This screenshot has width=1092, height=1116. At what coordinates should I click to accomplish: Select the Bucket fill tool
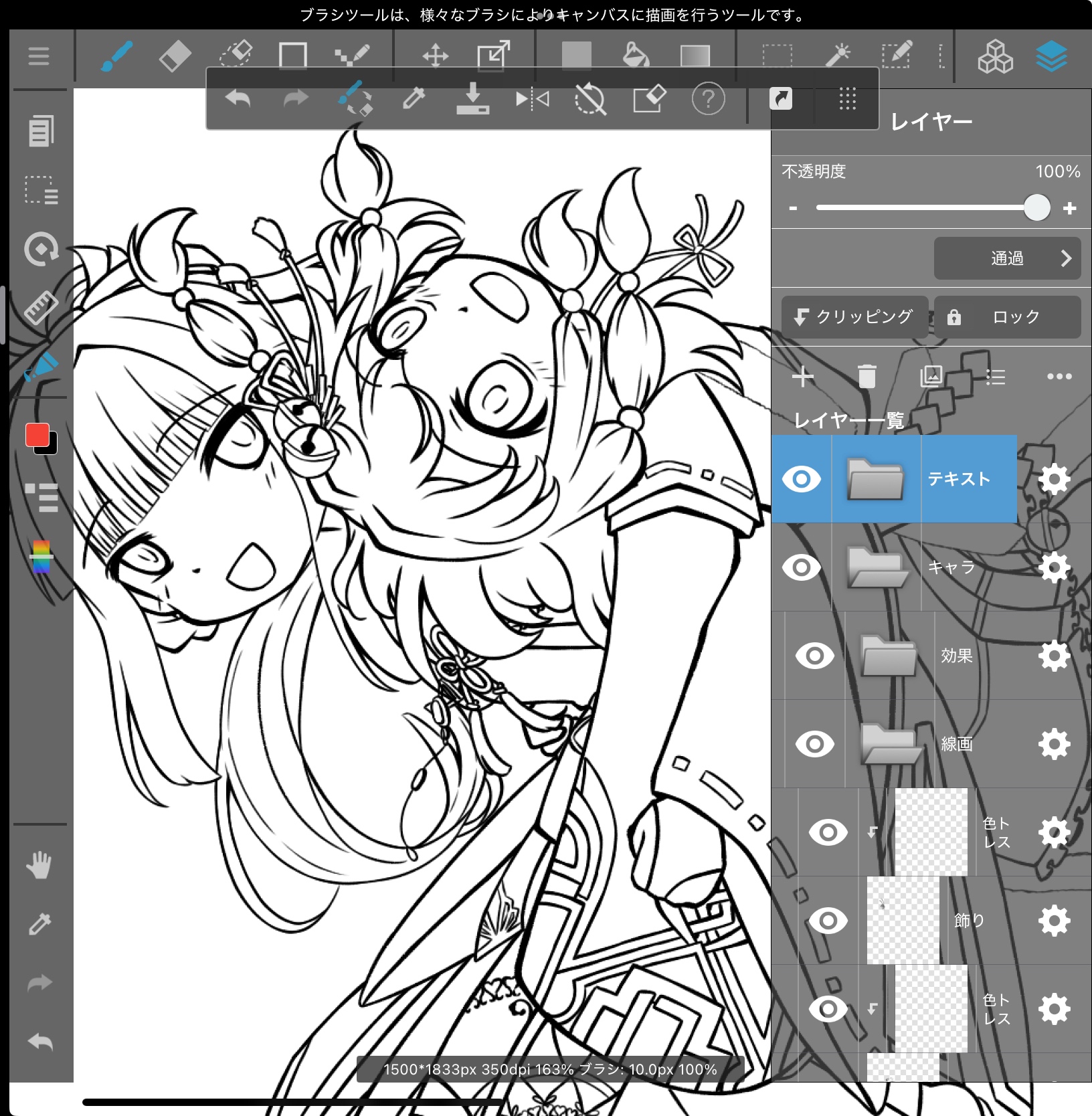coord(635,56)
